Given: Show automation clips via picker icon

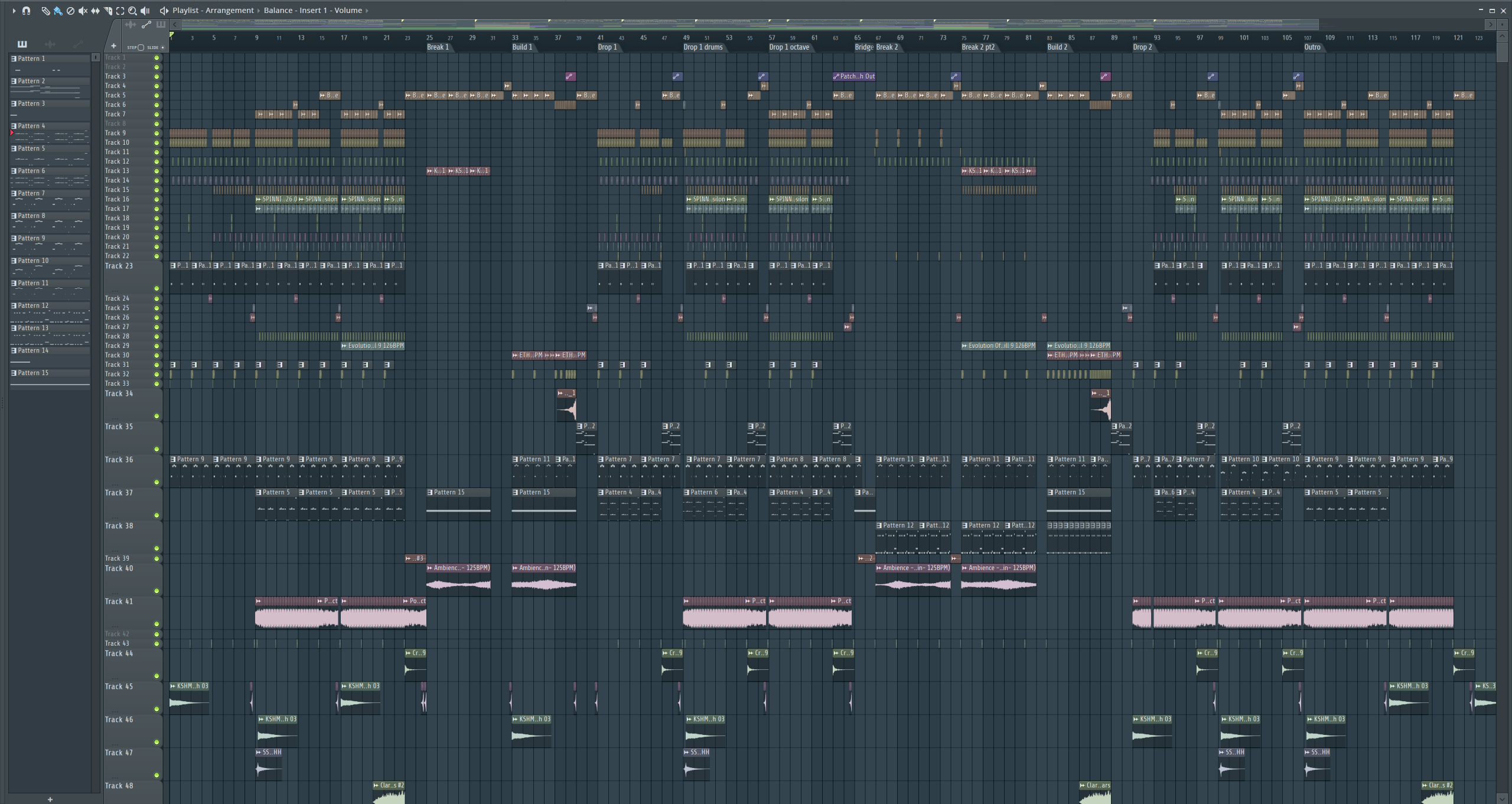Looking at the screenshot, I should (78, 44).
